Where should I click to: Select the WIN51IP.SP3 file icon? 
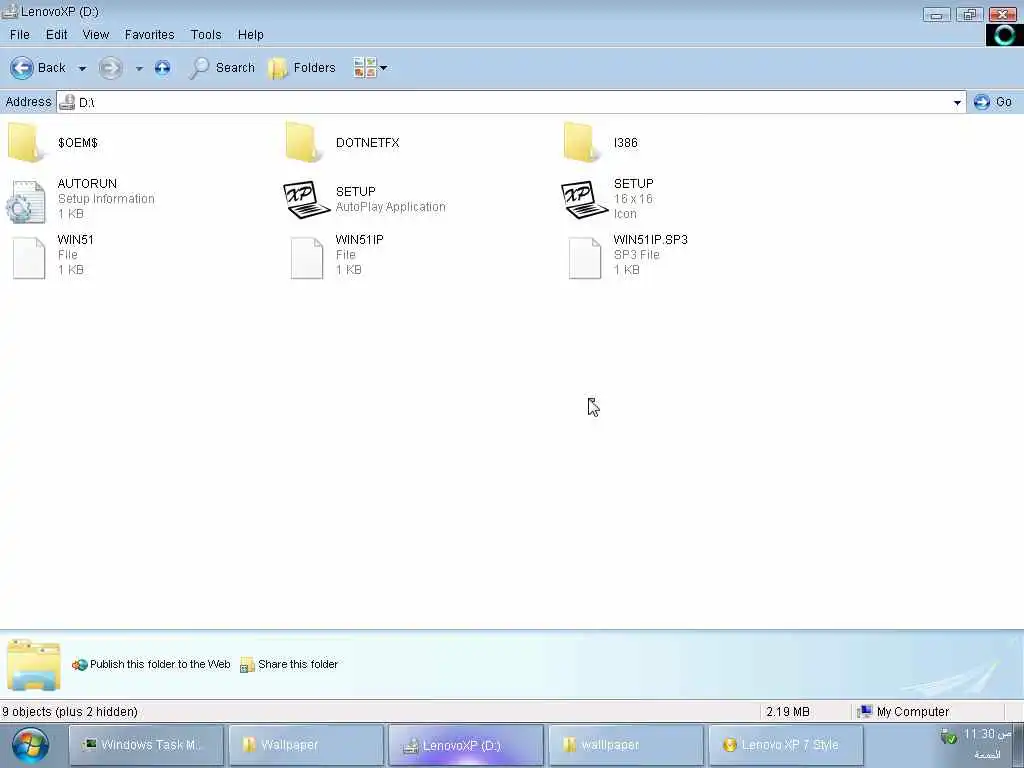pyautogui.click(x=584, y=258)
